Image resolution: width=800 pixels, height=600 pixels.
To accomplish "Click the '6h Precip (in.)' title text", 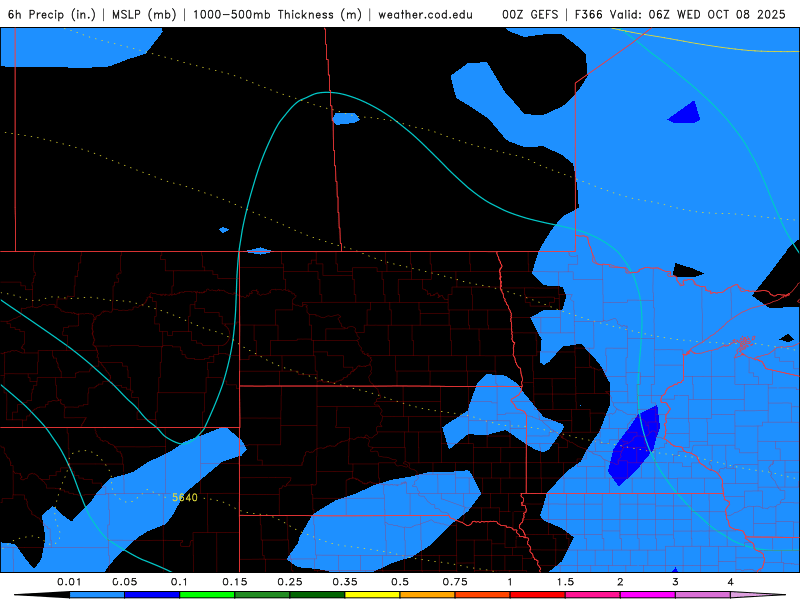I will (x=52, y=14).
